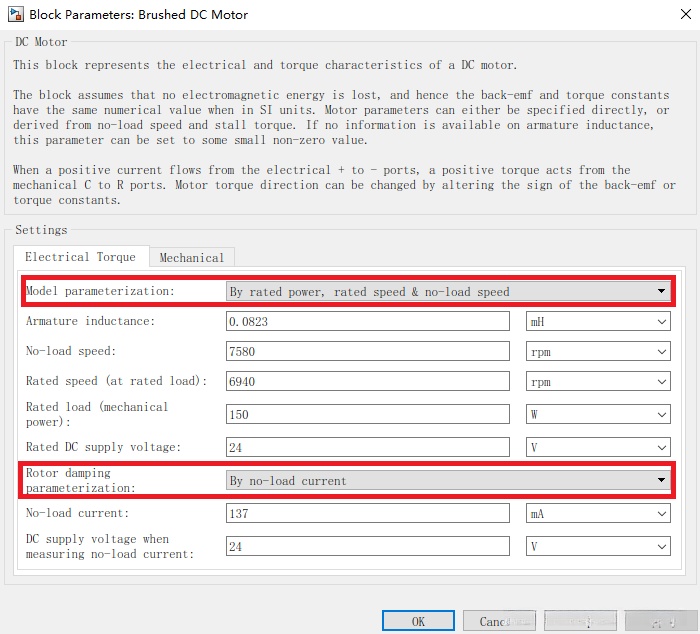700x634 pixels.
Task: Click DC supply voltage when measuring field
Action: (367, 546)
